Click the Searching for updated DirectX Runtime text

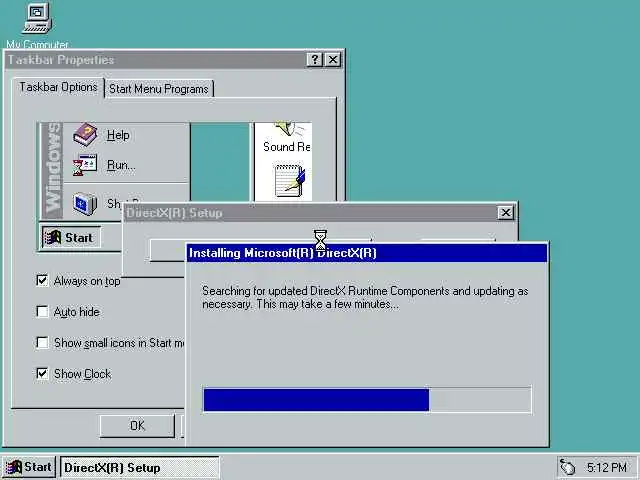(365, 298)
